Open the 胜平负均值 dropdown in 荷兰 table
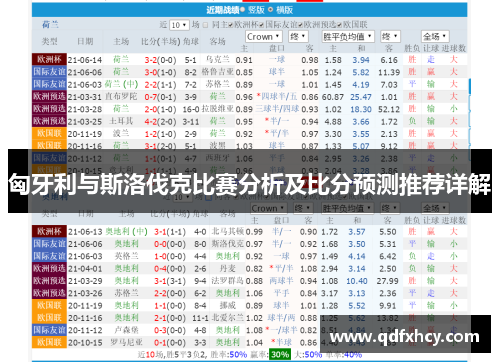Screen dimensions: 500x362 coord(348,36)
